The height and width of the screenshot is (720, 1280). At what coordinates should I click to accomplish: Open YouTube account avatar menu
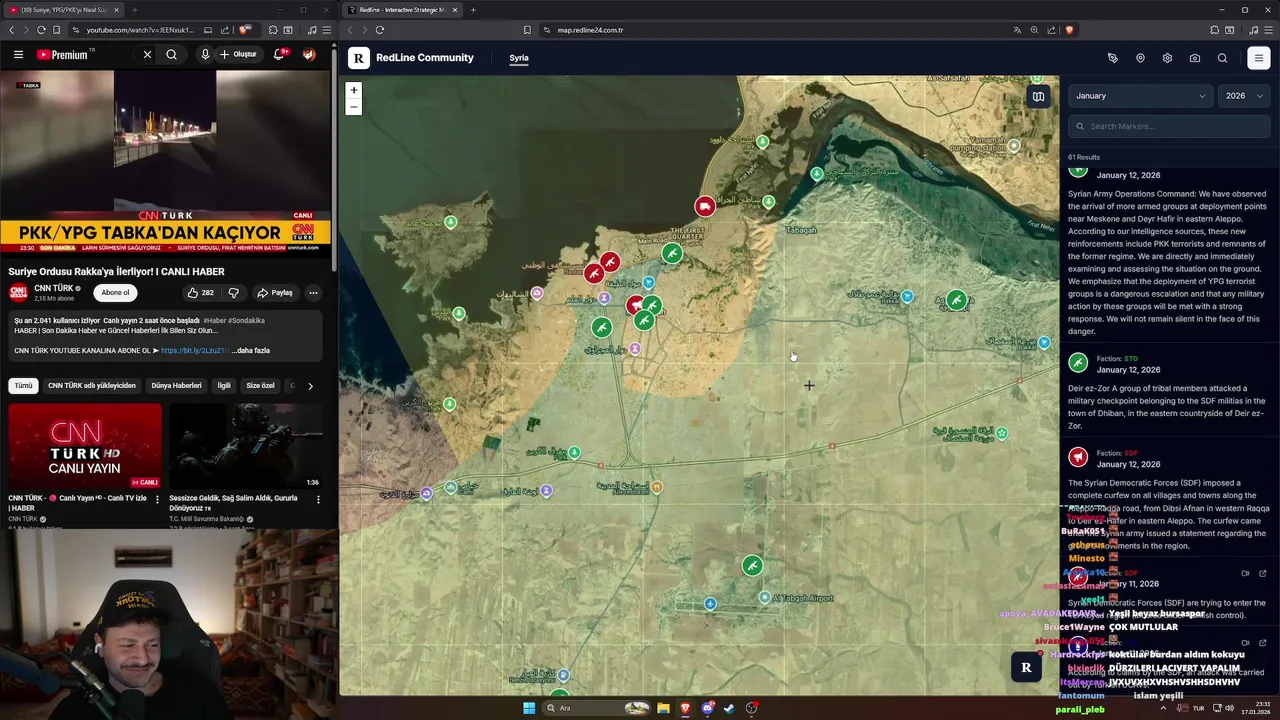[x=309, y=55]
